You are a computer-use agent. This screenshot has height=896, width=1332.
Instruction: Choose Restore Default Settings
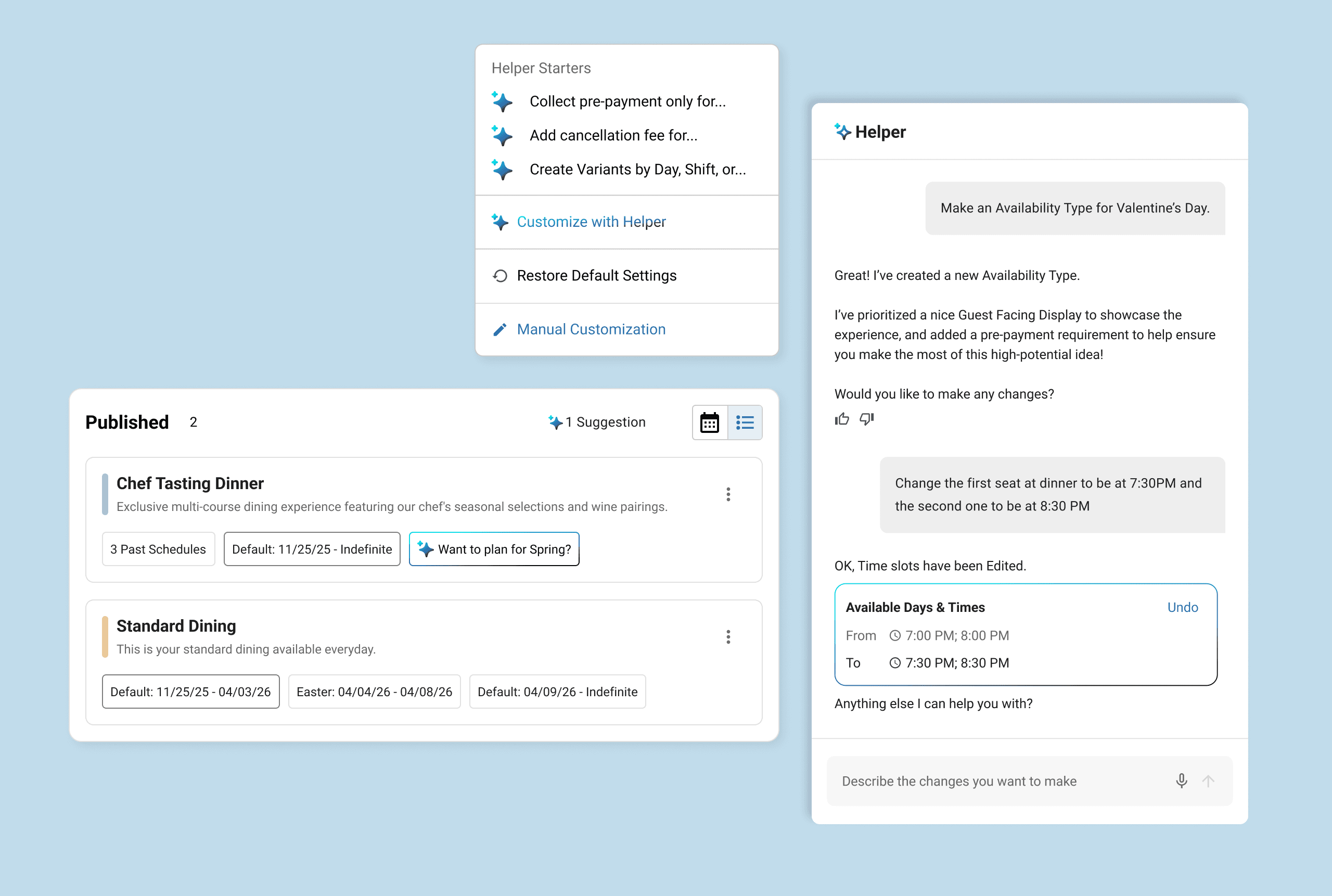pos(596,275)
